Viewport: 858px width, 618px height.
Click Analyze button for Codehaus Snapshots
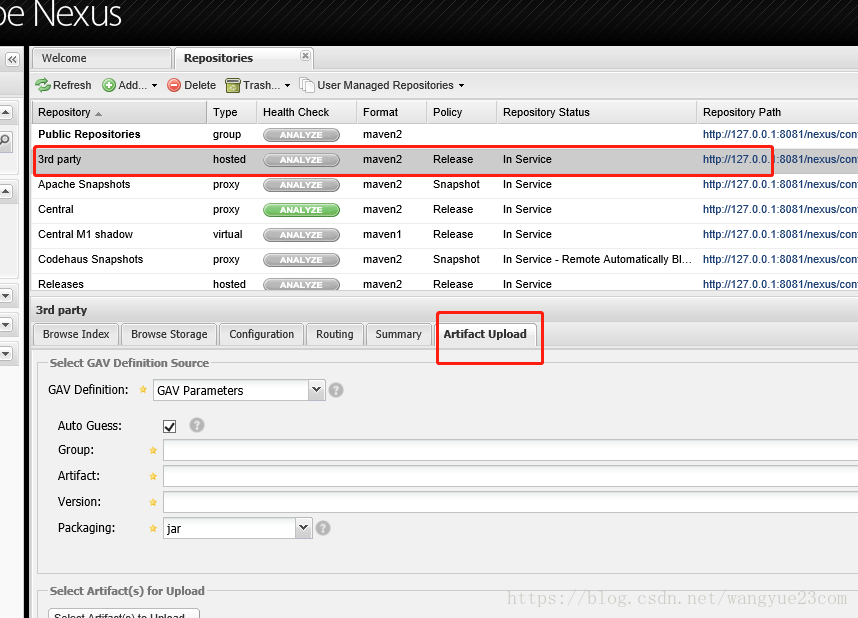pyautogui.click(x=302, y=260)
